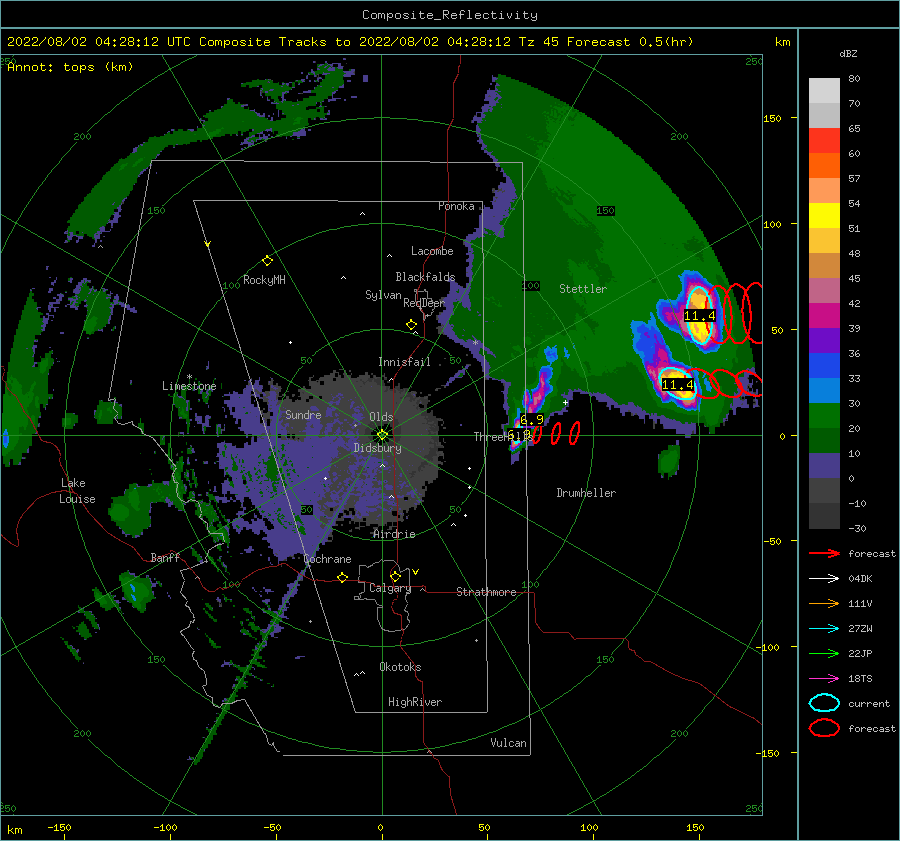The image size is (900, 841).
Task: Click the yellow diamond marker below RedDeer
Action: [411, 325]
